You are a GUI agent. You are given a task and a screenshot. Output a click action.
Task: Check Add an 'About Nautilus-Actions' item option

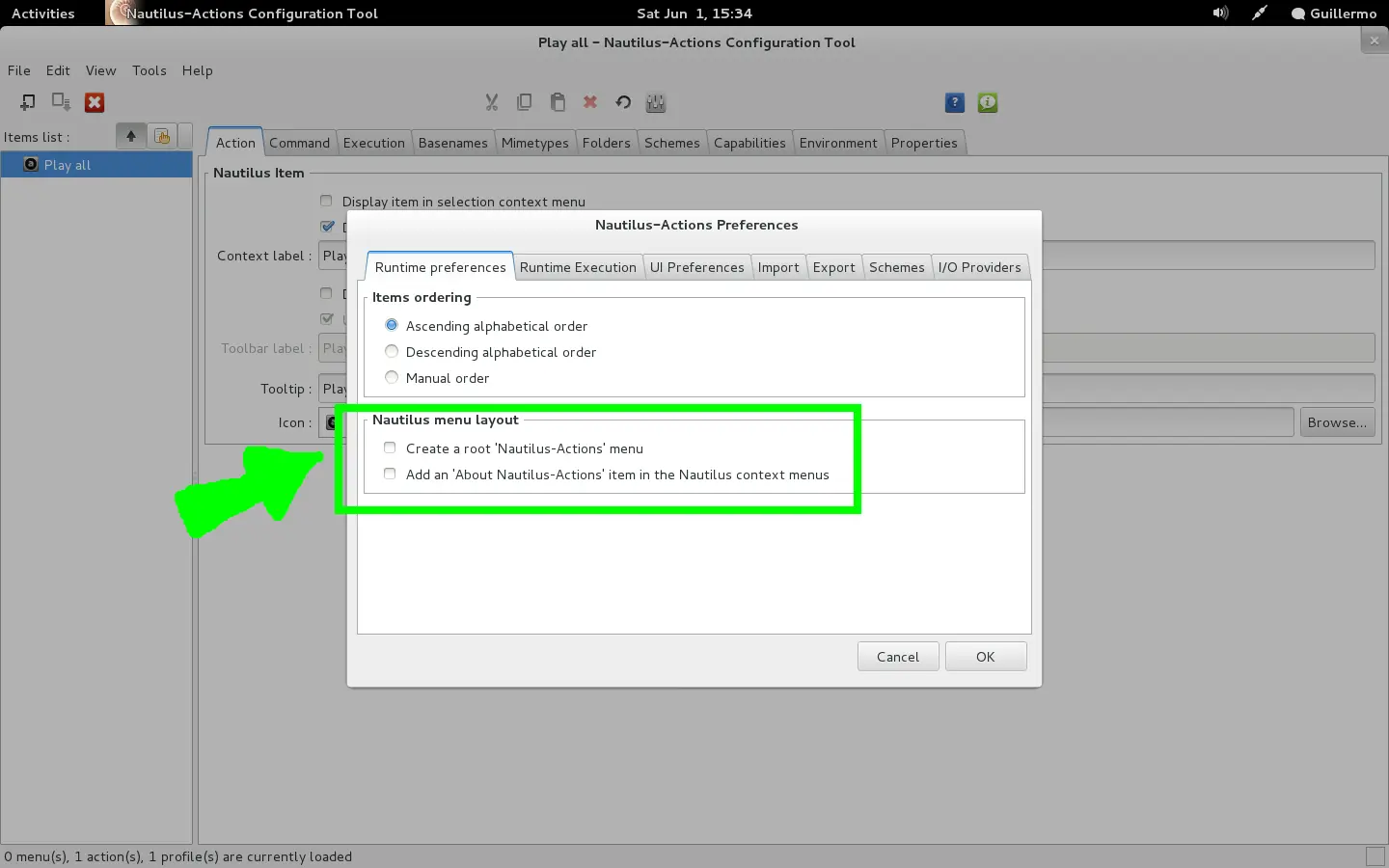607,475
